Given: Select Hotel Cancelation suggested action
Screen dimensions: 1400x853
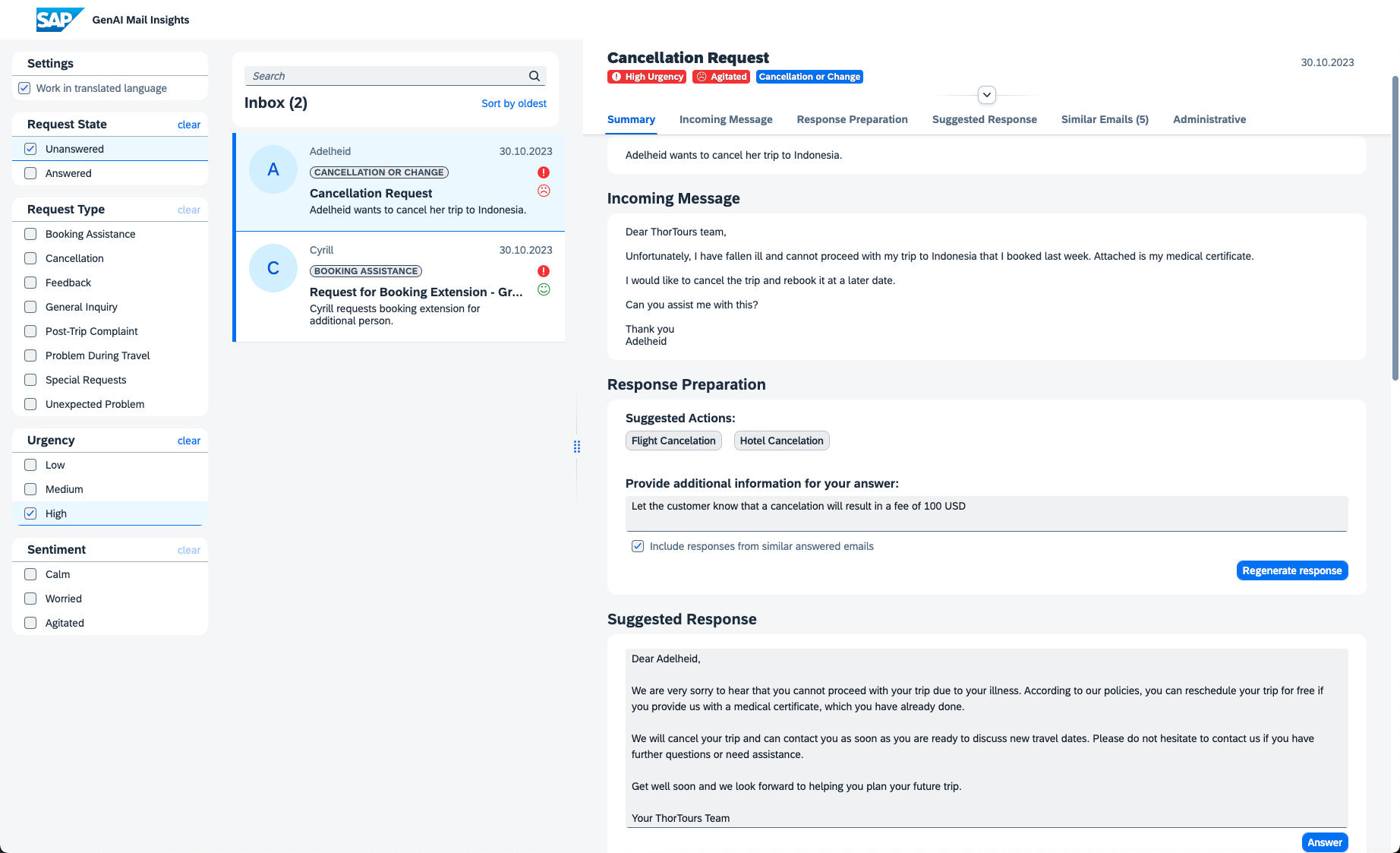Looking at the screenshot, I should [x=781, y=441].
